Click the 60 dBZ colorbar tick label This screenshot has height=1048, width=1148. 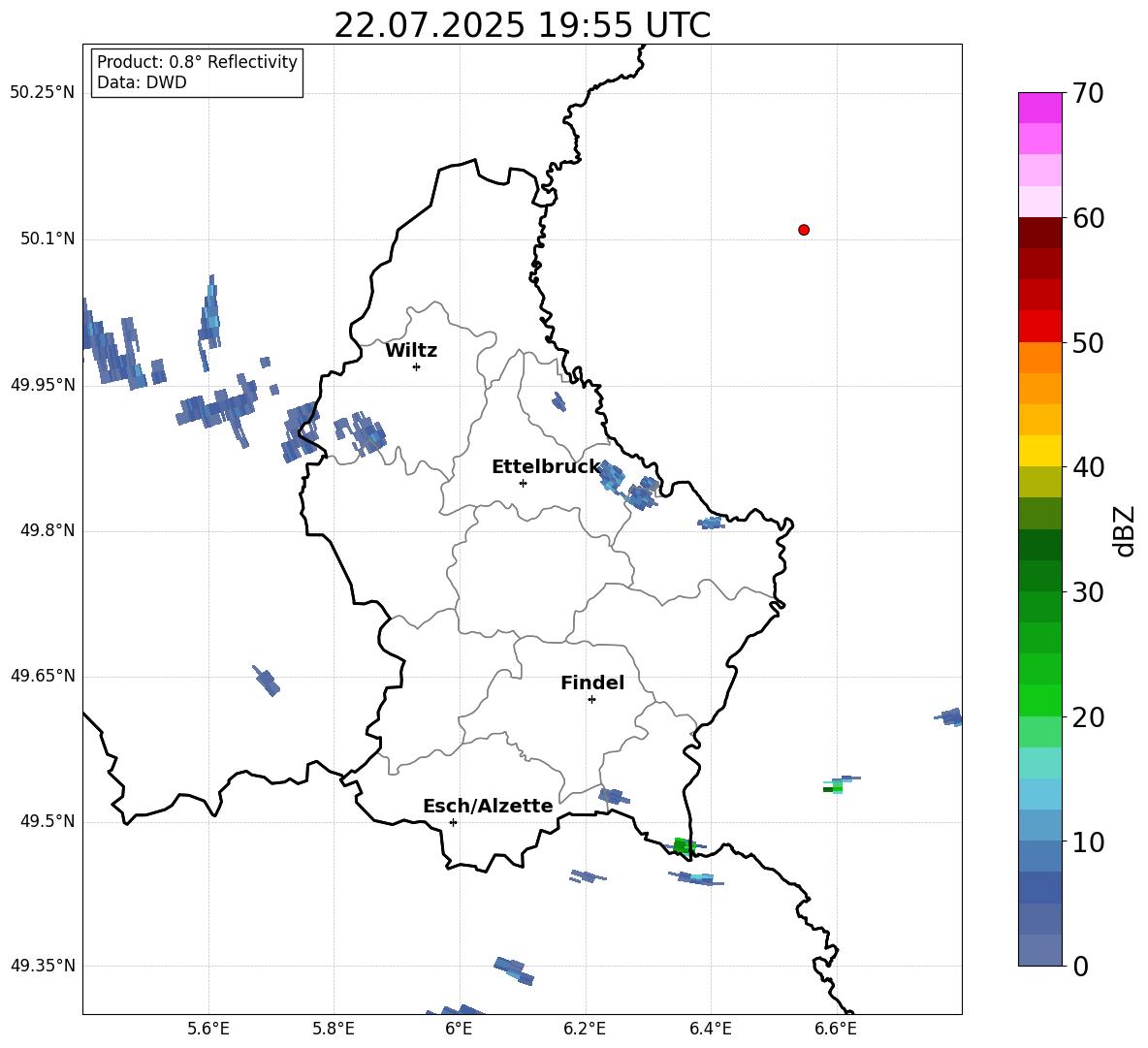(x=1088, y=218)
